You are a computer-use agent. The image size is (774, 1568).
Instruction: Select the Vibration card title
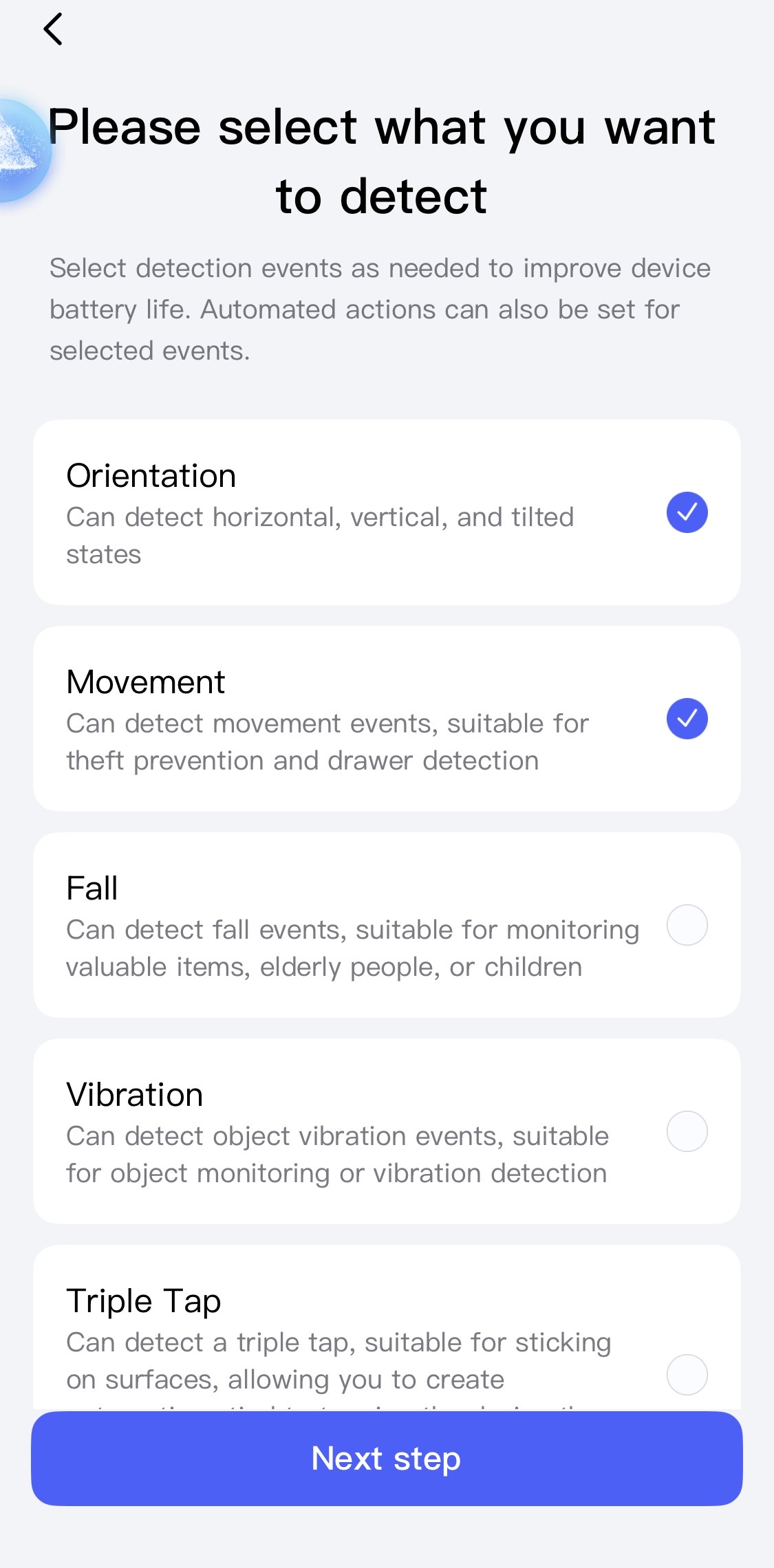pyautogui.click(x=135, y=1095)
